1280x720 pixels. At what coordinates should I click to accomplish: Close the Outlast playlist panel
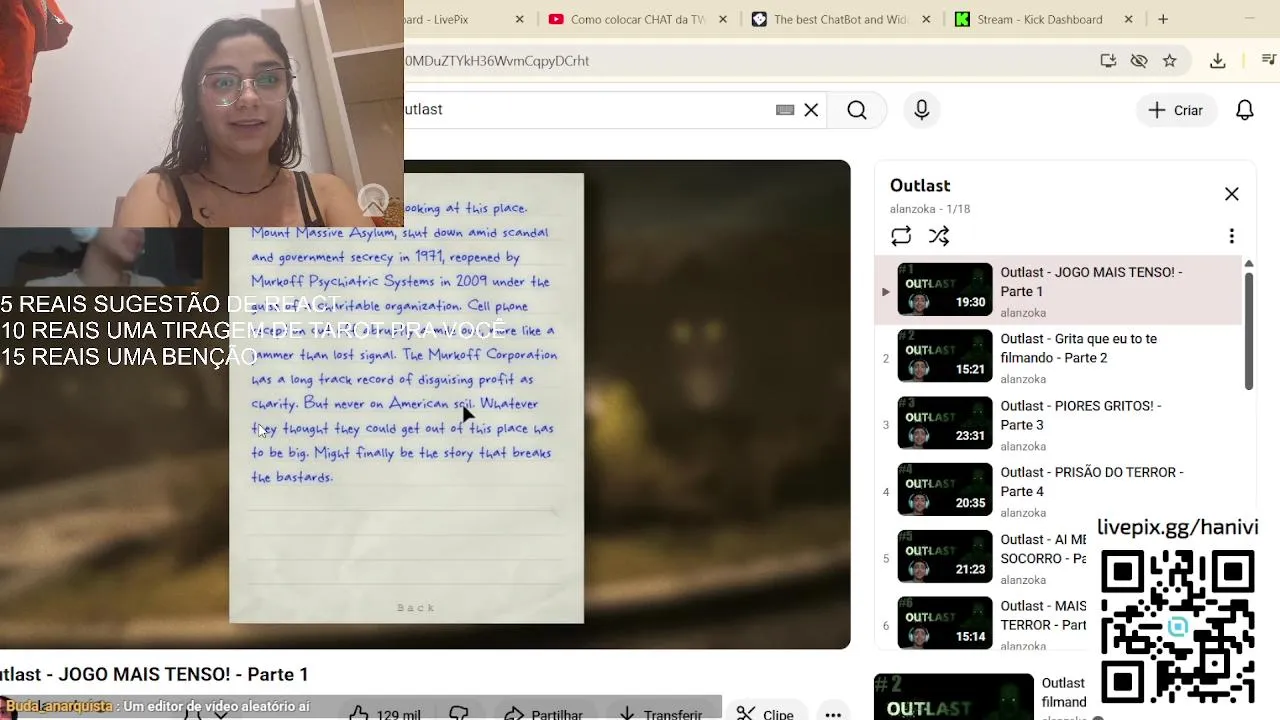click(x=1232, y=194)
